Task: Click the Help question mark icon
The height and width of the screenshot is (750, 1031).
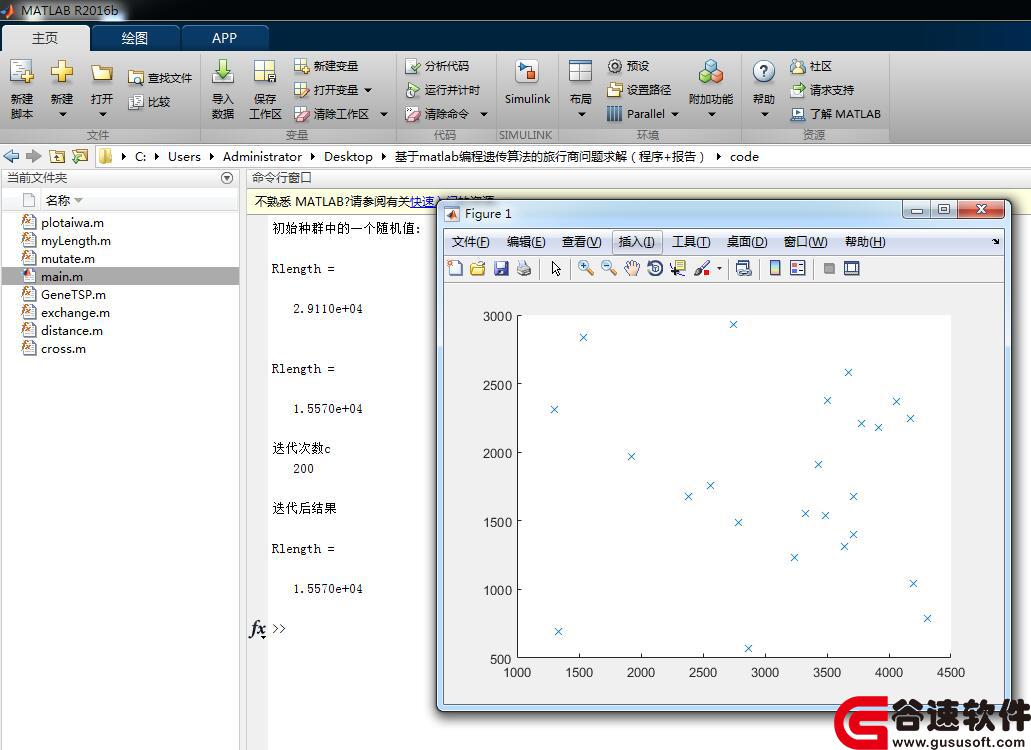Action: (x=763, y=71)
